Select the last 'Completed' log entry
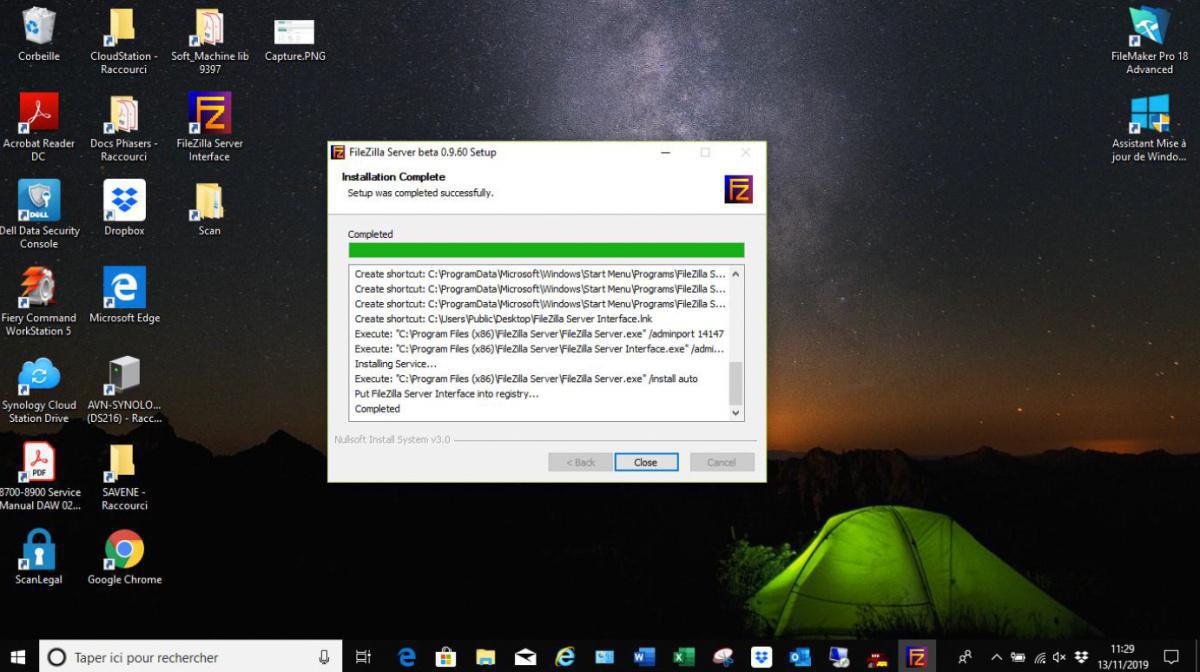This screenshot has height=672, width=1200. [x=378, y=409]
